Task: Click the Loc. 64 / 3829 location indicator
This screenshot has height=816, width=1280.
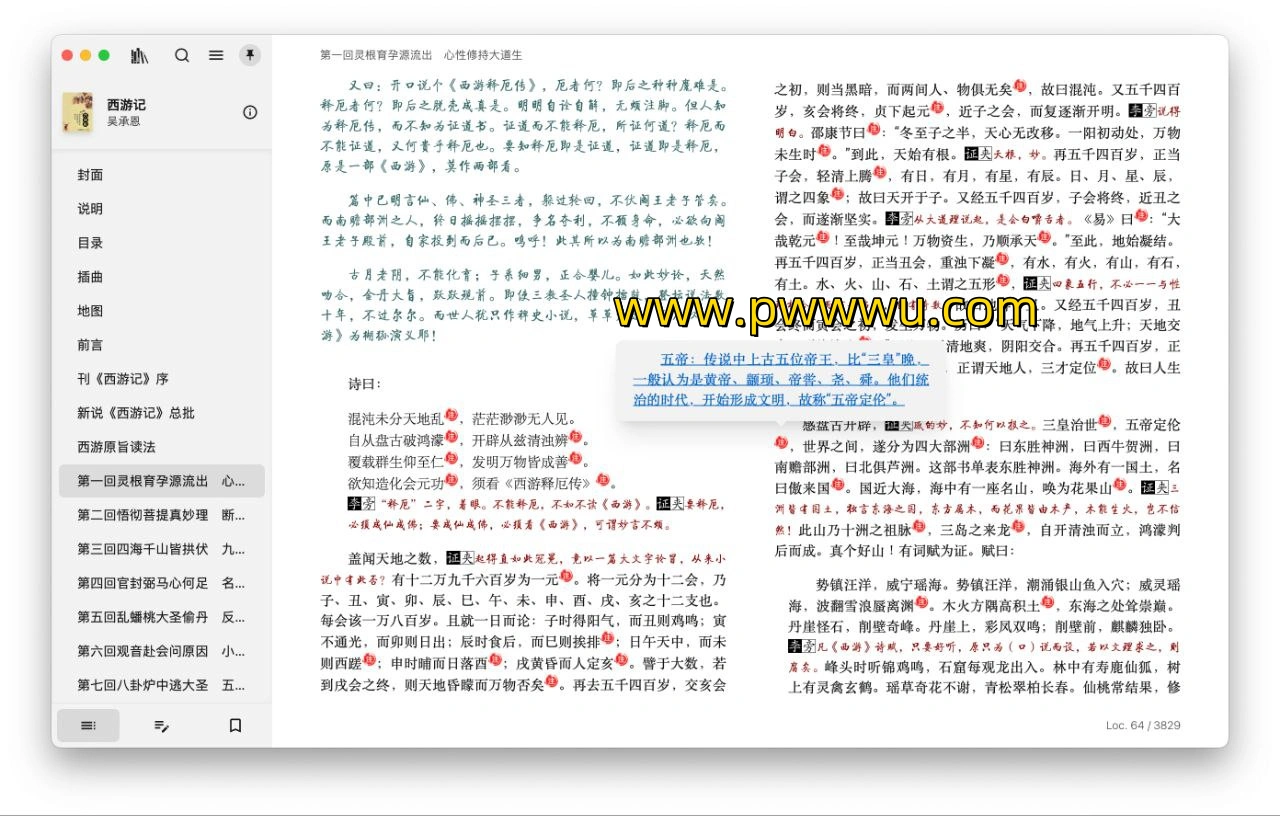Action: pos(1143,725)
